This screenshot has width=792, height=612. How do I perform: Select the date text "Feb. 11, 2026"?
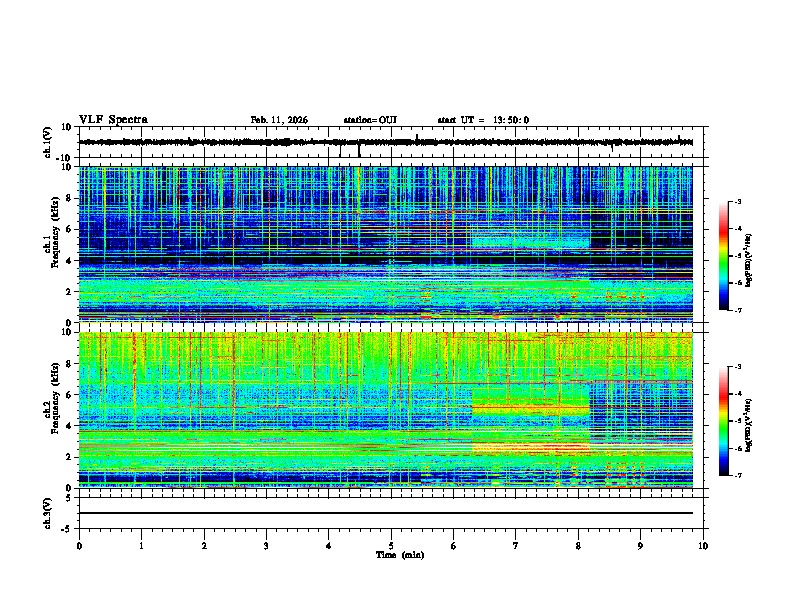(279, 120)
